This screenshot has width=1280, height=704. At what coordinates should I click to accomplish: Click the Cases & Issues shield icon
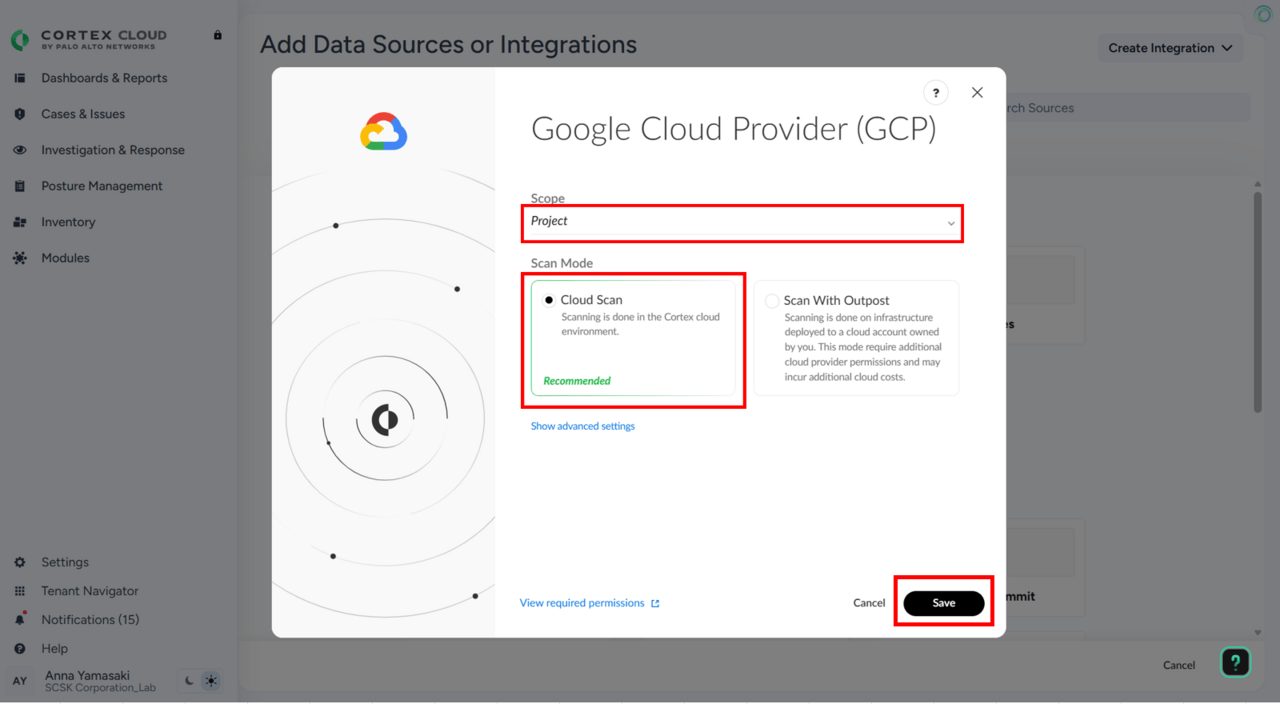click(x=20, y=114)
